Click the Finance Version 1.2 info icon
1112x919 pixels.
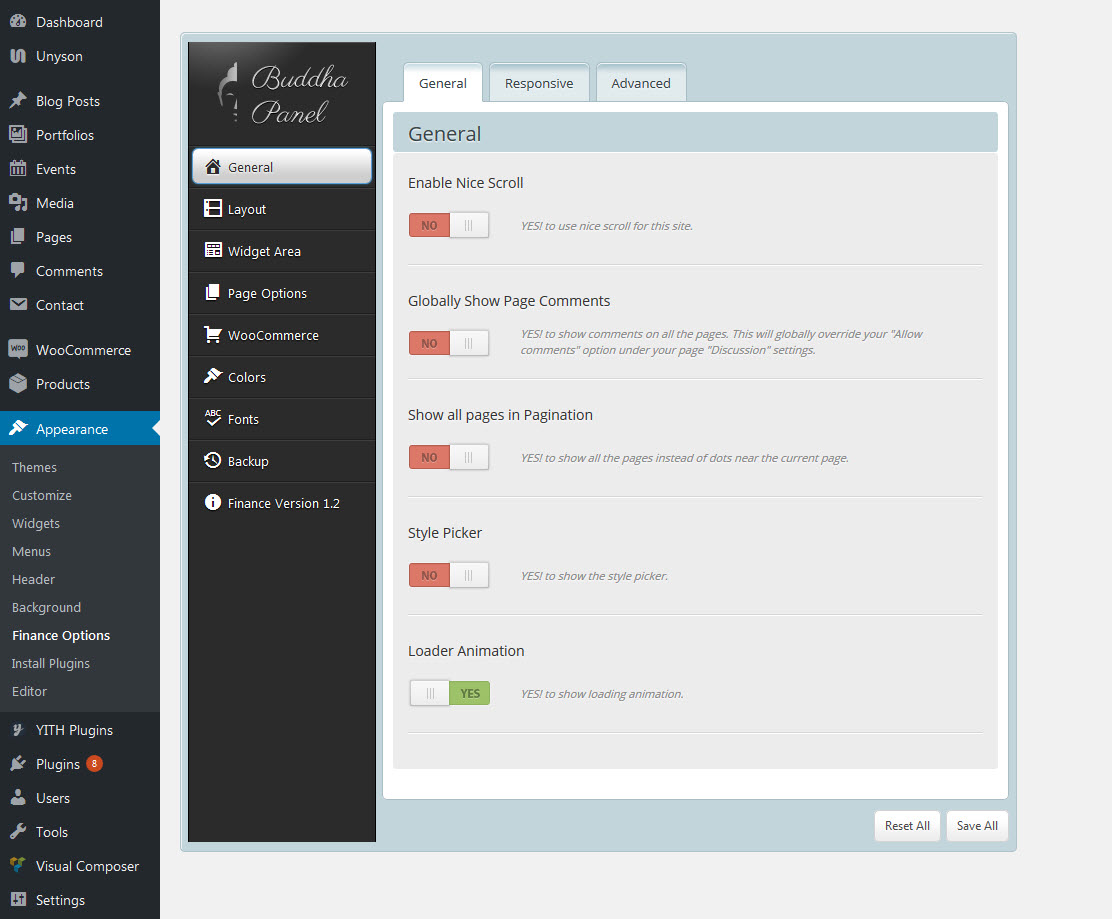coord(212,503)
